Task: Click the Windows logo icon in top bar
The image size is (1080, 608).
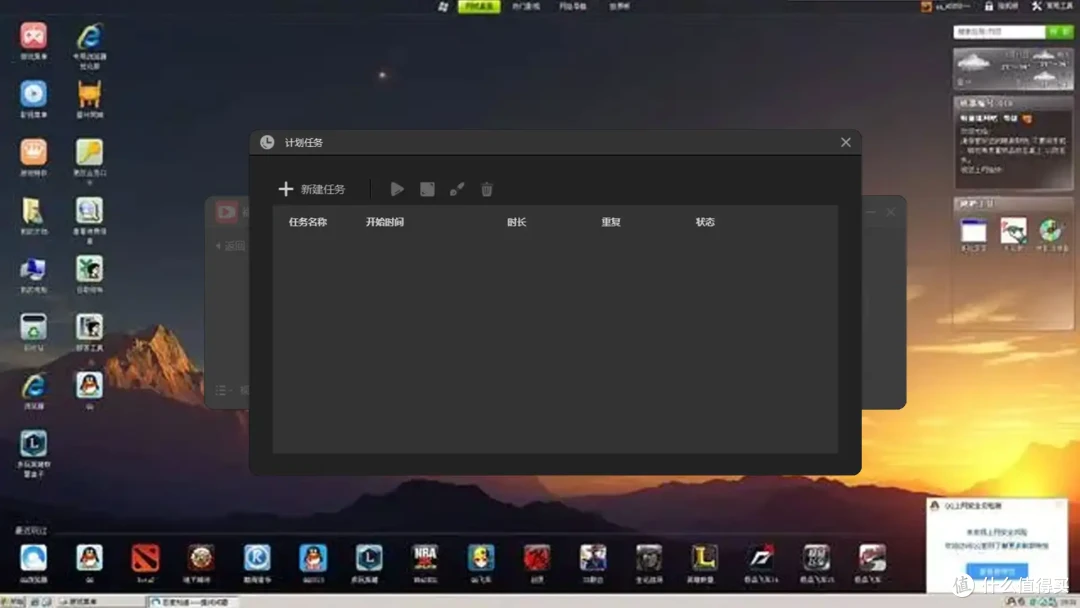Action: [443, 6]
